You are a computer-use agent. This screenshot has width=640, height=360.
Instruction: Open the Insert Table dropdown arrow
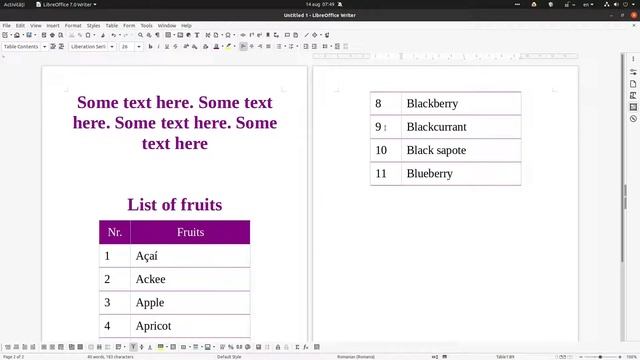[173, 35]
